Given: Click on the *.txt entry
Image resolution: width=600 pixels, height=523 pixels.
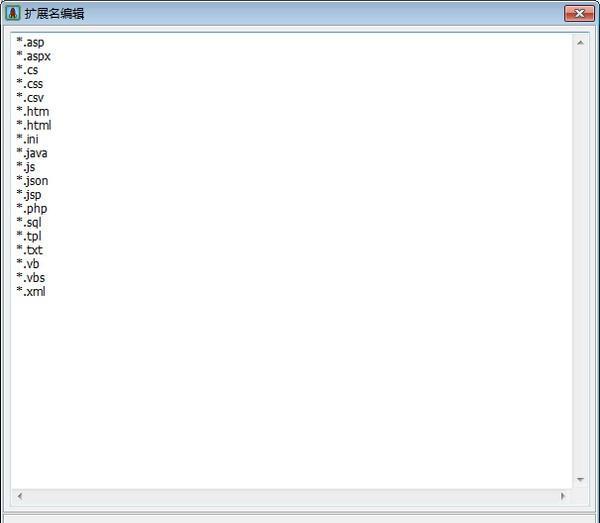Looking at the screenshot, I should pyautogui.click(x=29, y=250).
